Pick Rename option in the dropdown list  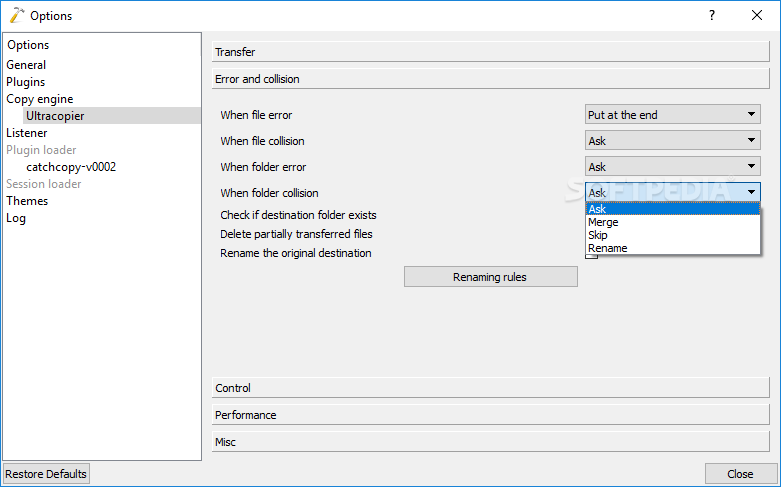point(608,248)
